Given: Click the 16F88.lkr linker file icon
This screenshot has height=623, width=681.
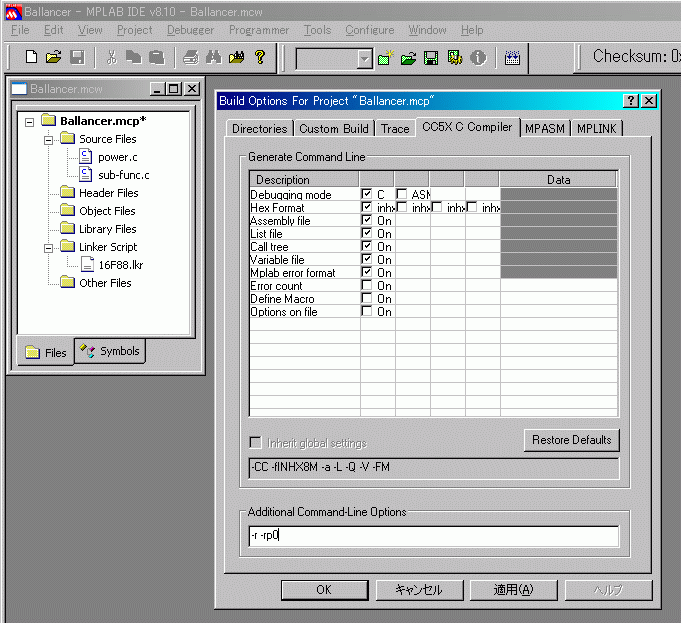Looking at the screenshot, I should click(88, 264).
